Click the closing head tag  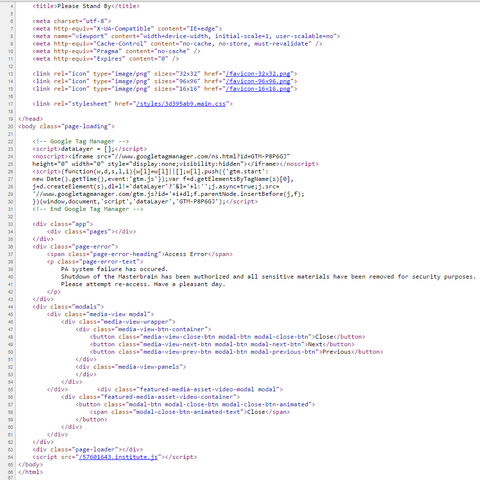[31, 119]
